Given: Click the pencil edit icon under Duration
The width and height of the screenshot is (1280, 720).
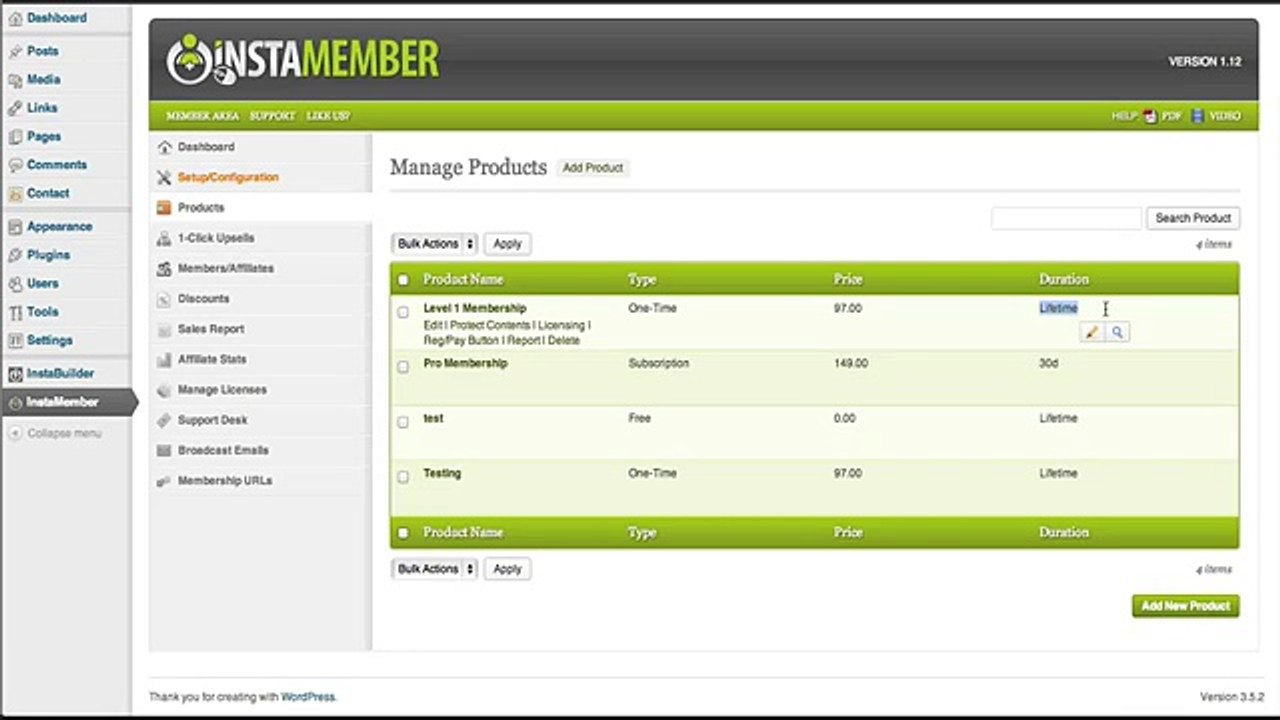Looking at the screenshot, I should click(1092, 332).
